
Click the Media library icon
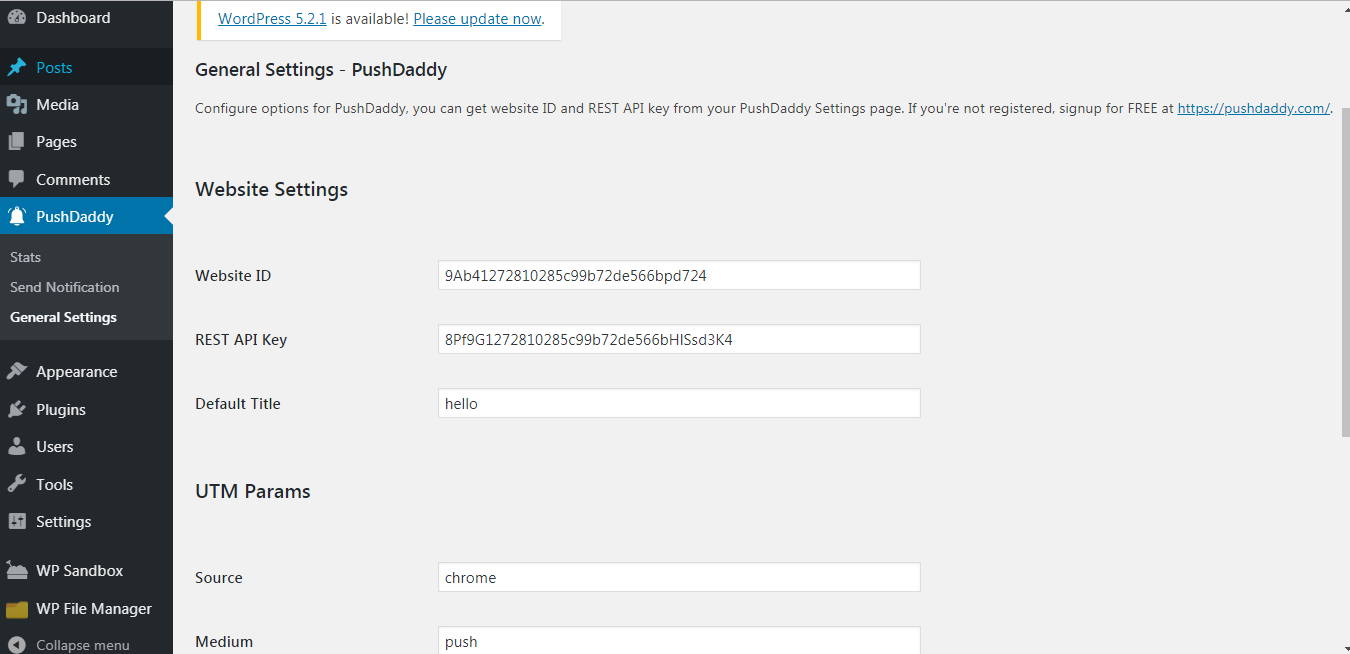coord(16,105)
